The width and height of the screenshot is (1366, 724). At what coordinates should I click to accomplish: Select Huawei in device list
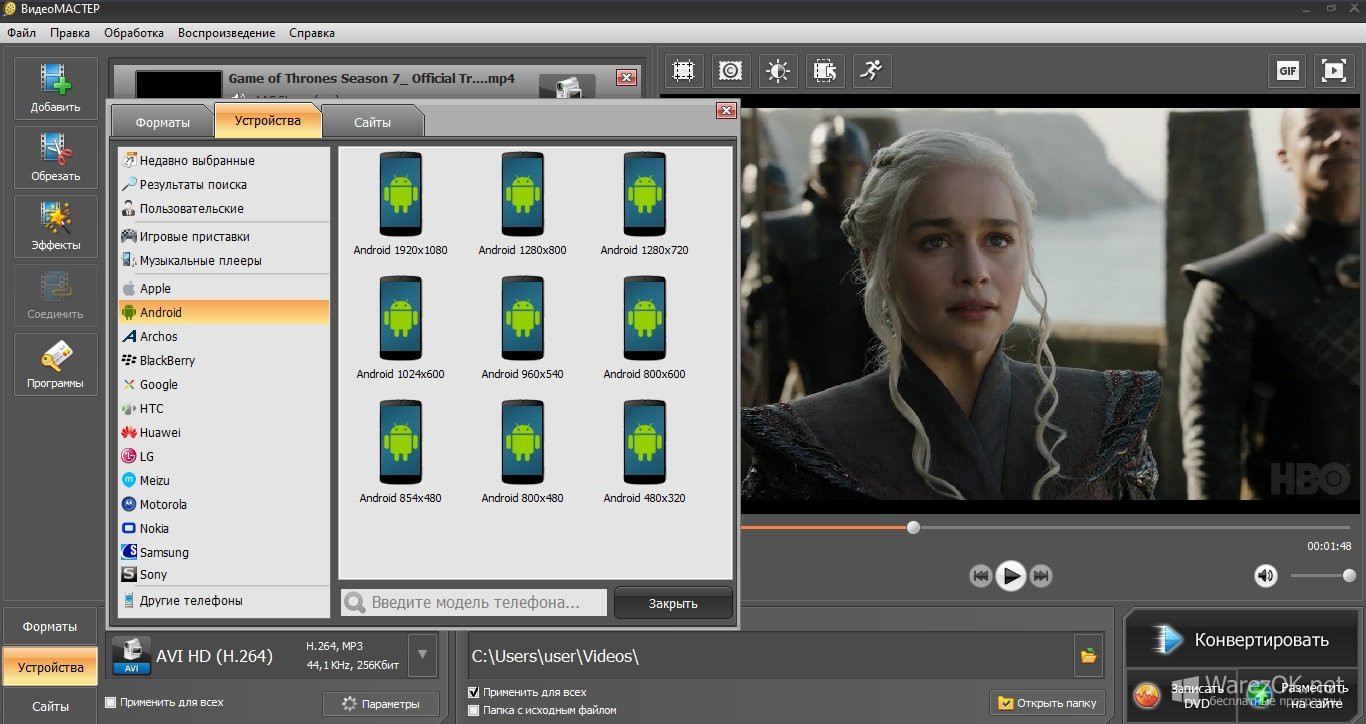224,432
